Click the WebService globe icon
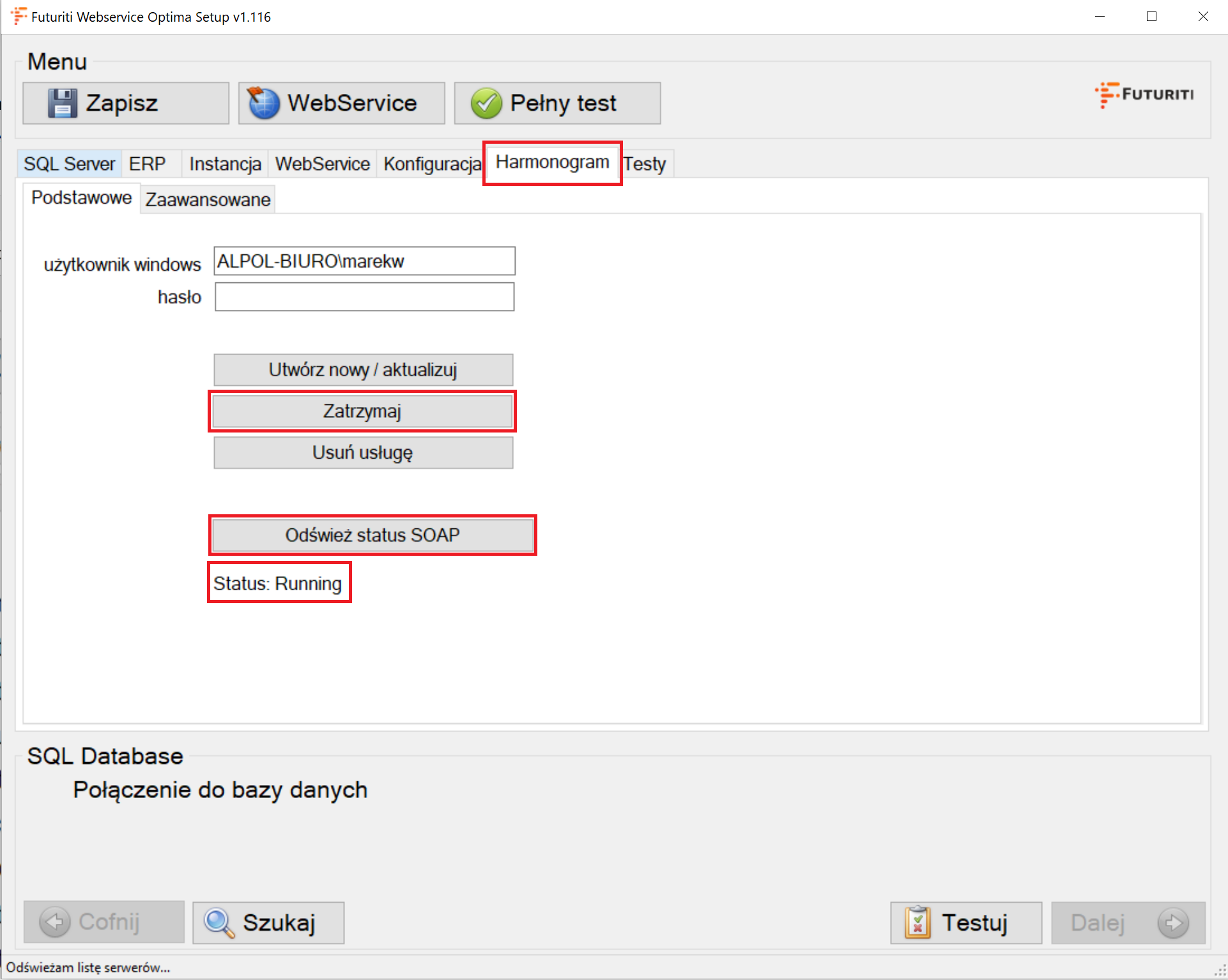 tap(263, 103)
